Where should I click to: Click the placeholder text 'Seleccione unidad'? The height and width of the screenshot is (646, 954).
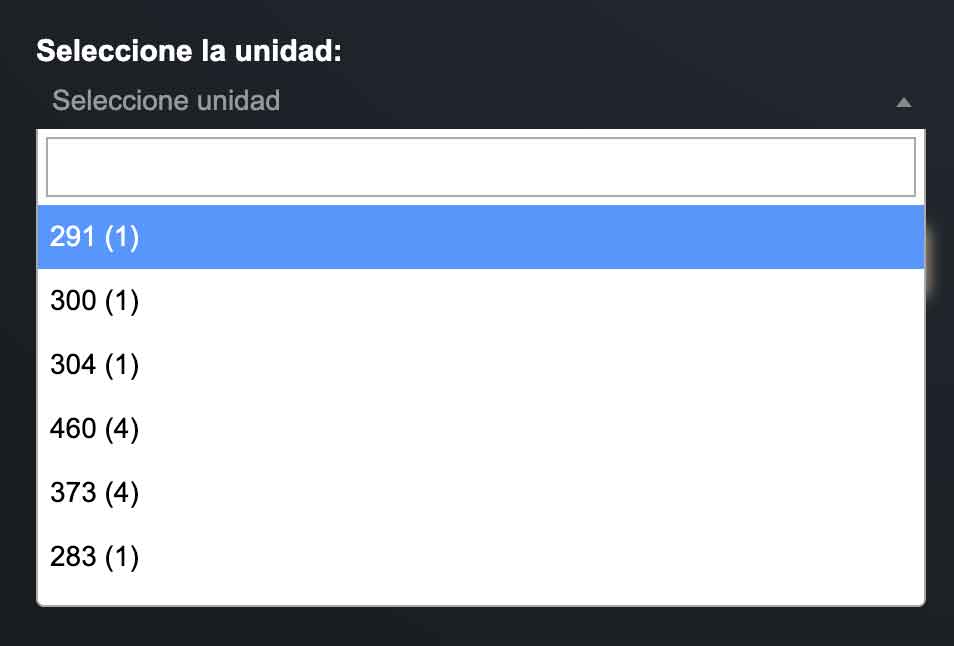pos(166,101)
